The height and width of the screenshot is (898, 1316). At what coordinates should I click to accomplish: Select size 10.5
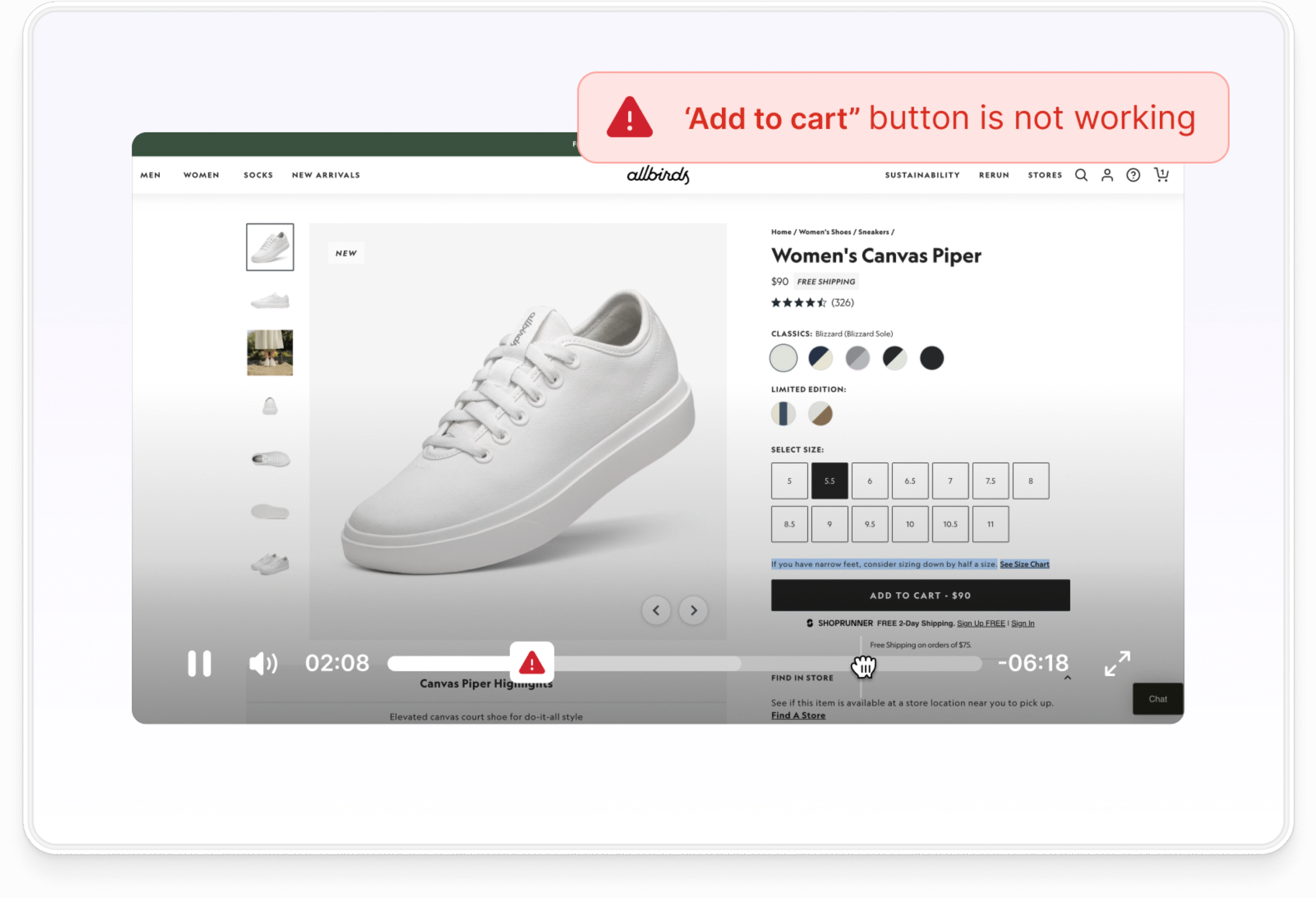(950, 524)
